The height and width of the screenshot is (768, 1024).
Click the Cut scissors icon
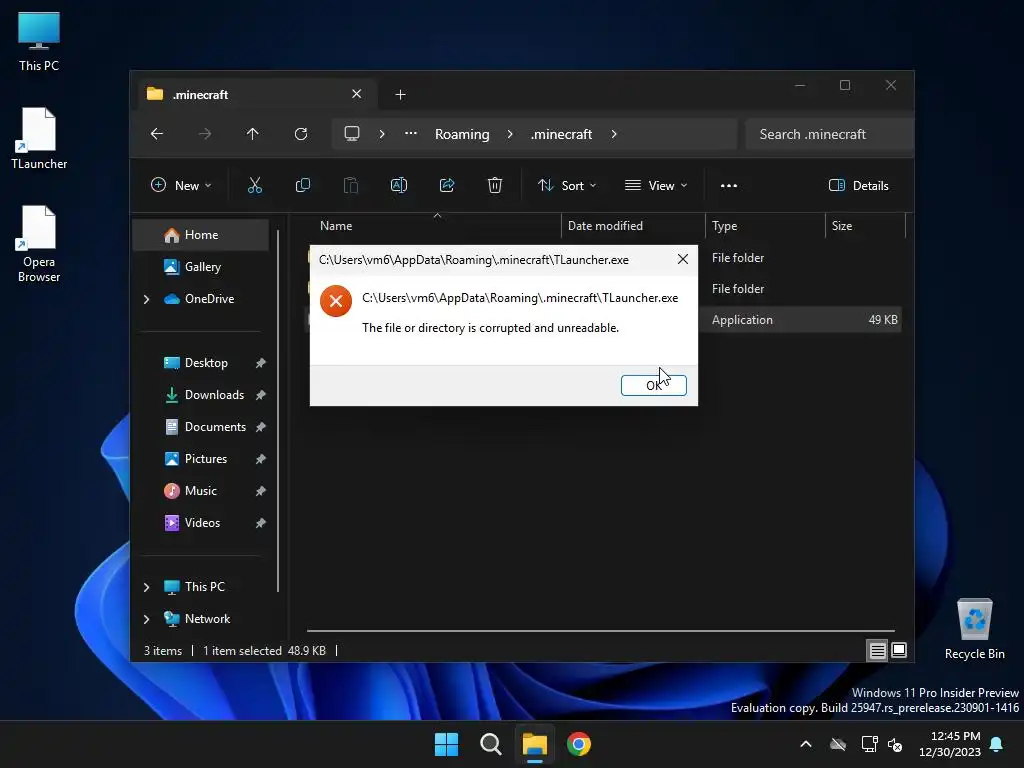tap(255, 185)
